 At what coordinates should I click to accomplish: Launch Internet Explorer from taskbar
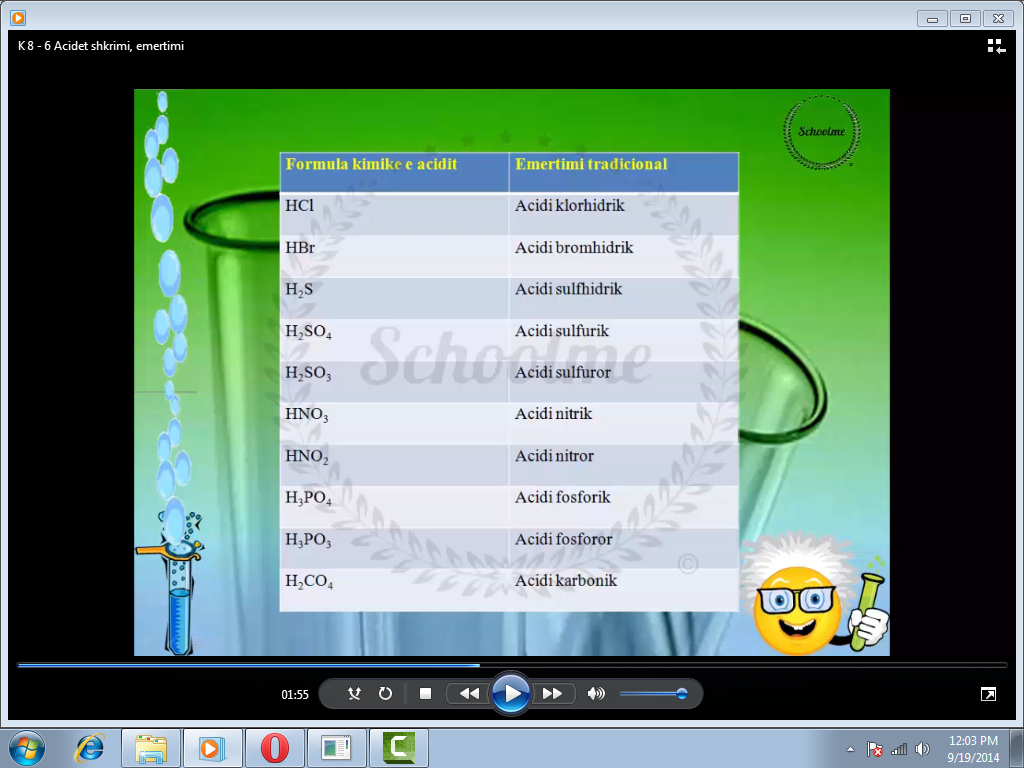[x=89, y=748]
